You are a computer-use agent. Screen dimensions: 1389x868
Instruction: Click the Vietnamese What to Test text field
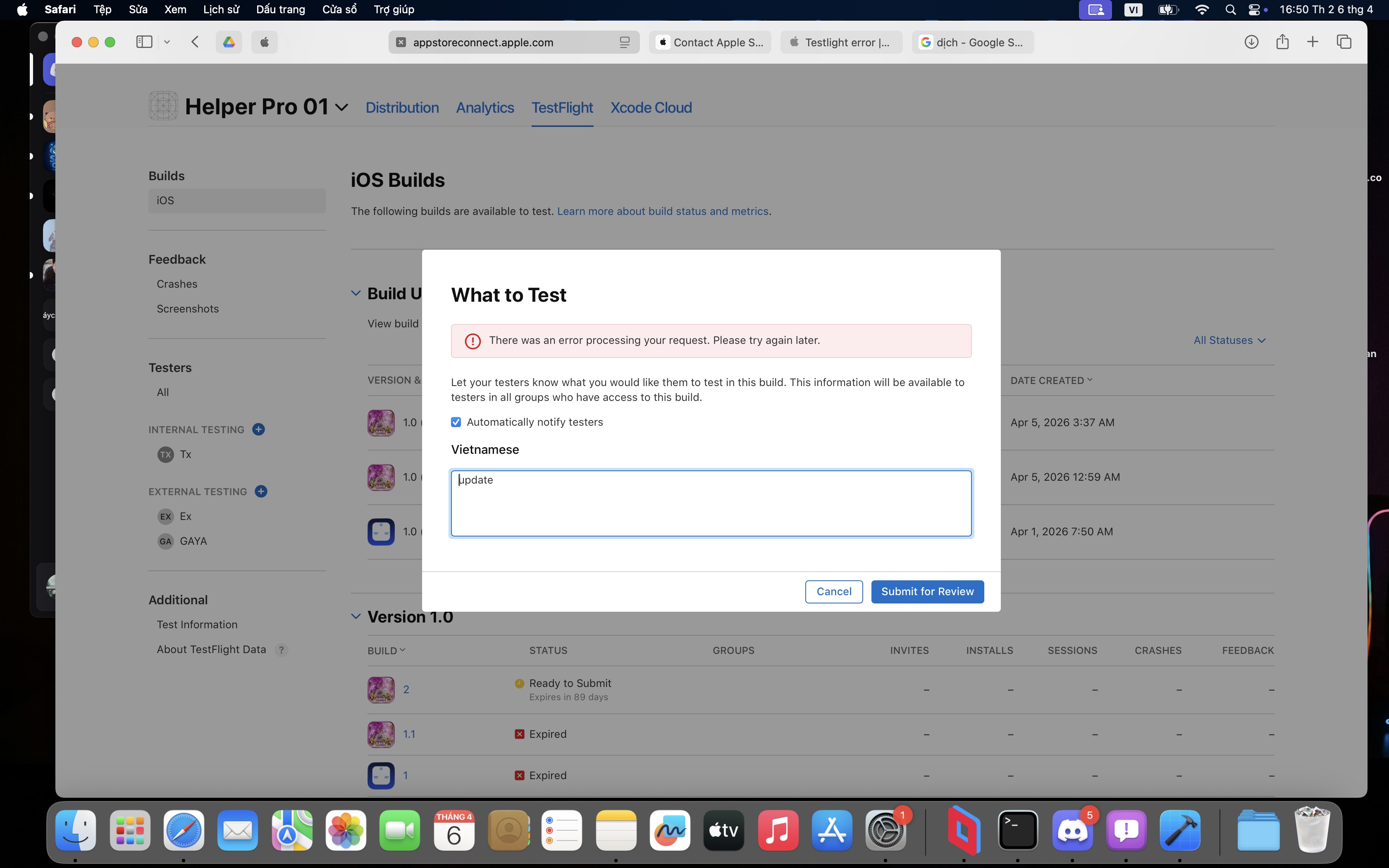711,503
